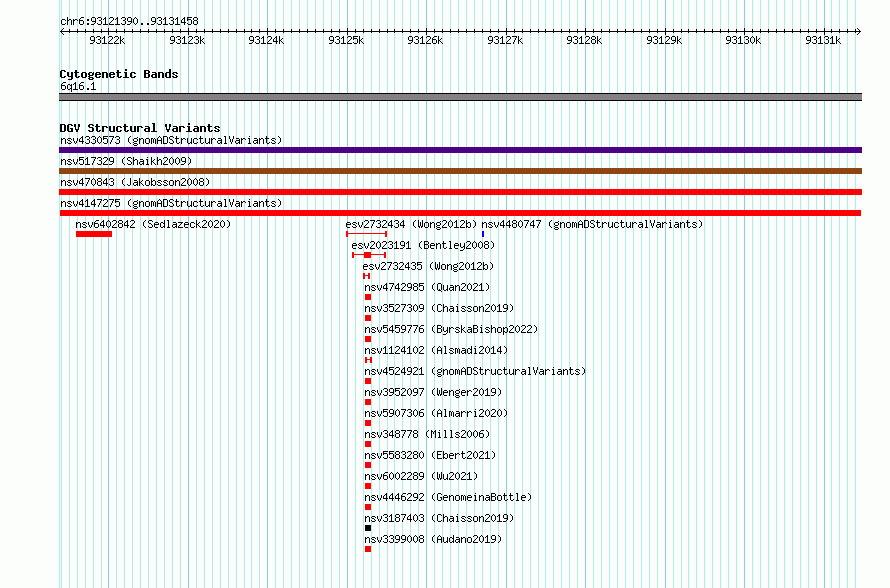The image size is (890, 588).
Task: Open nsv5583280 (Ebert2021) label
Action: coord(430,455)
